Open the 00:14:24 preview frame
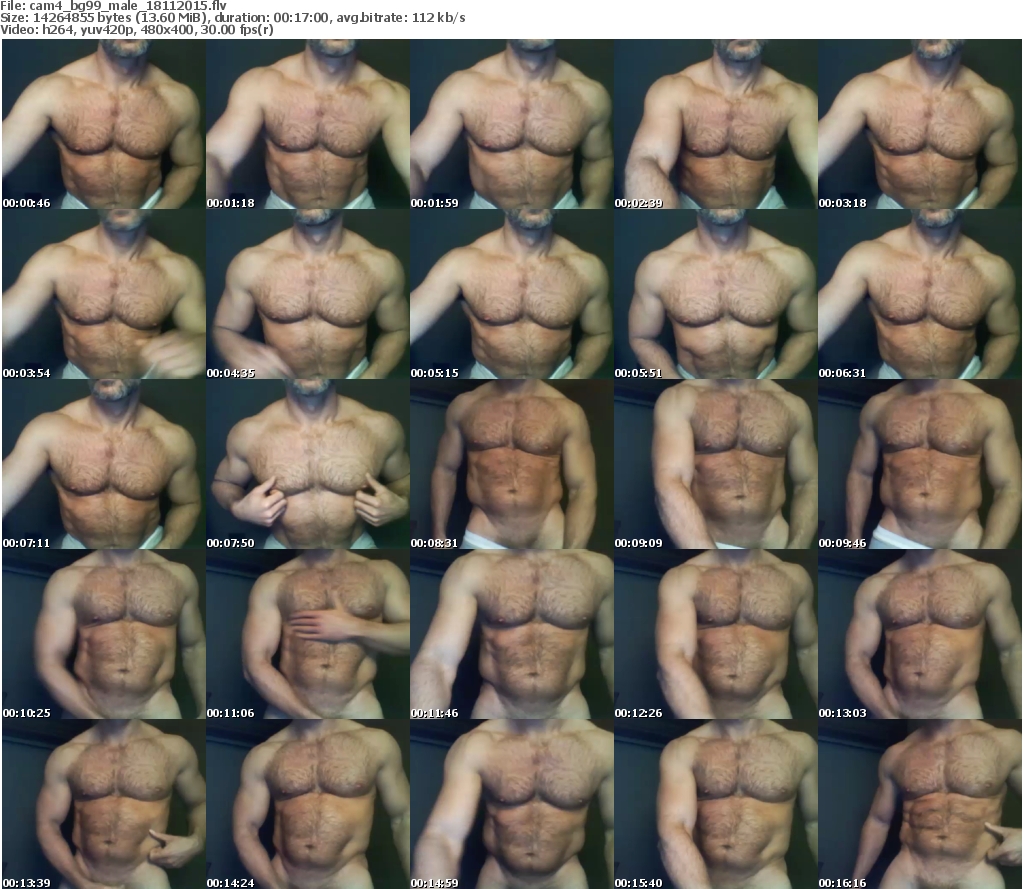 (x=308, y=804)
